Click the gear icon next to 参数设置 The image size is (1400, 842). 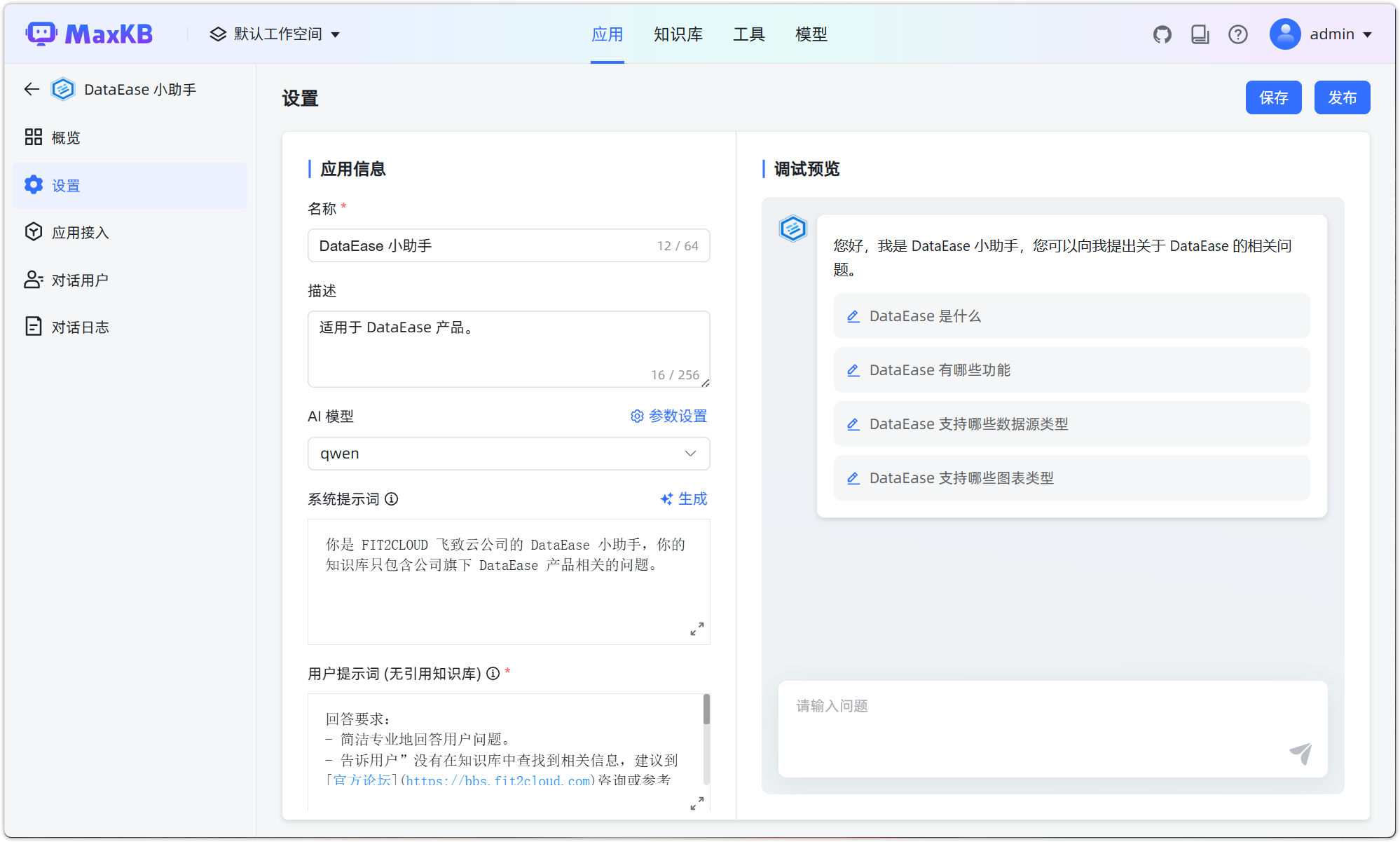[636, 416]
